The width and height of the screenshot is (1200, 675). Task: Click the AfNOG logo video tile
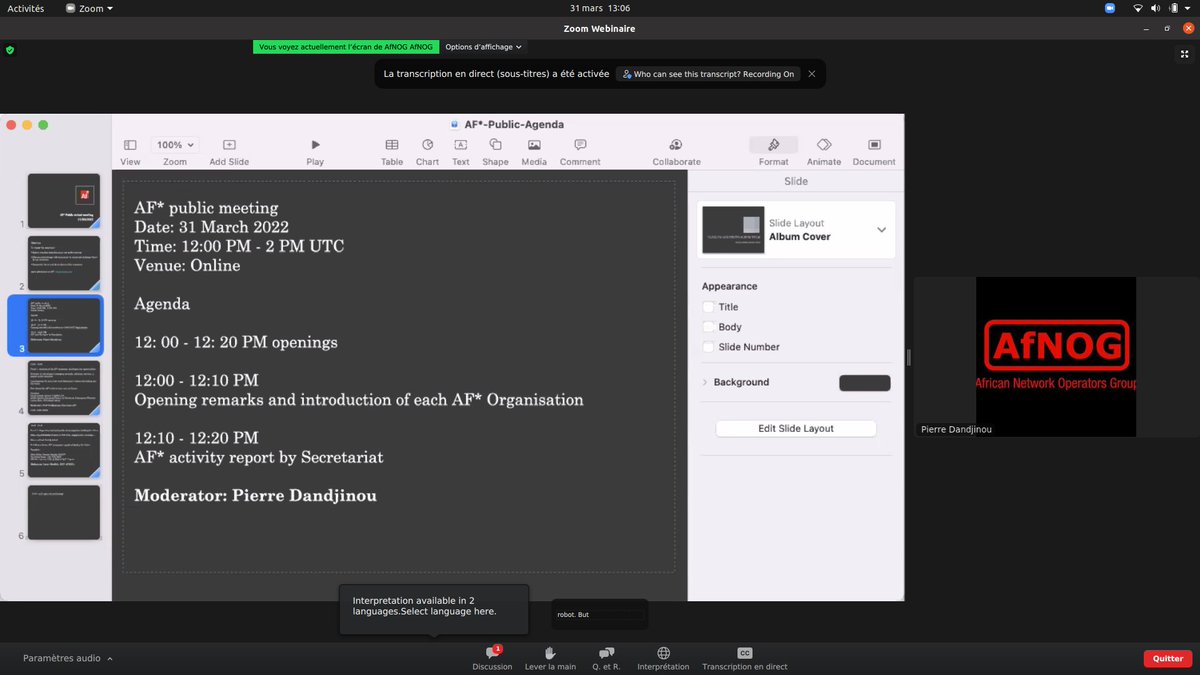point(1056,357)
